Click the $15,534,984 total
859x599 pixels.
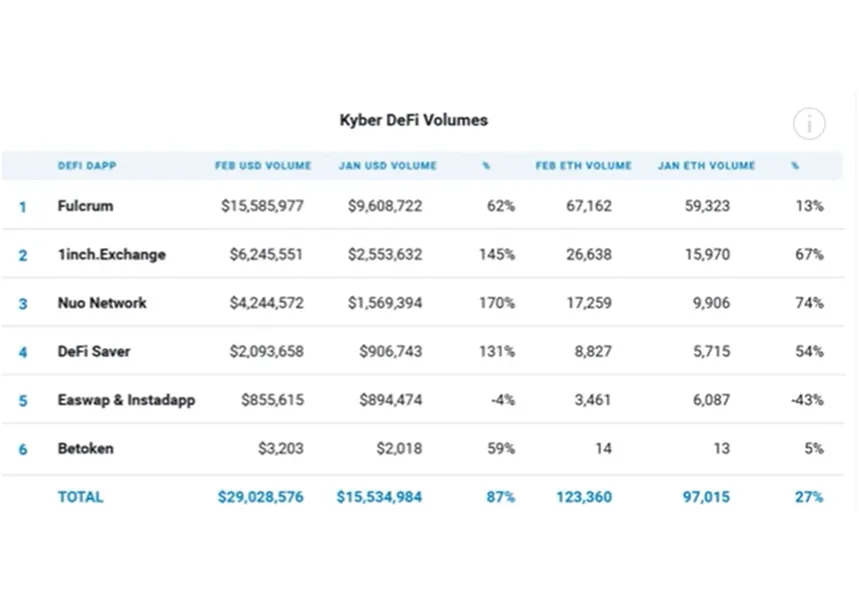(379, 497)
